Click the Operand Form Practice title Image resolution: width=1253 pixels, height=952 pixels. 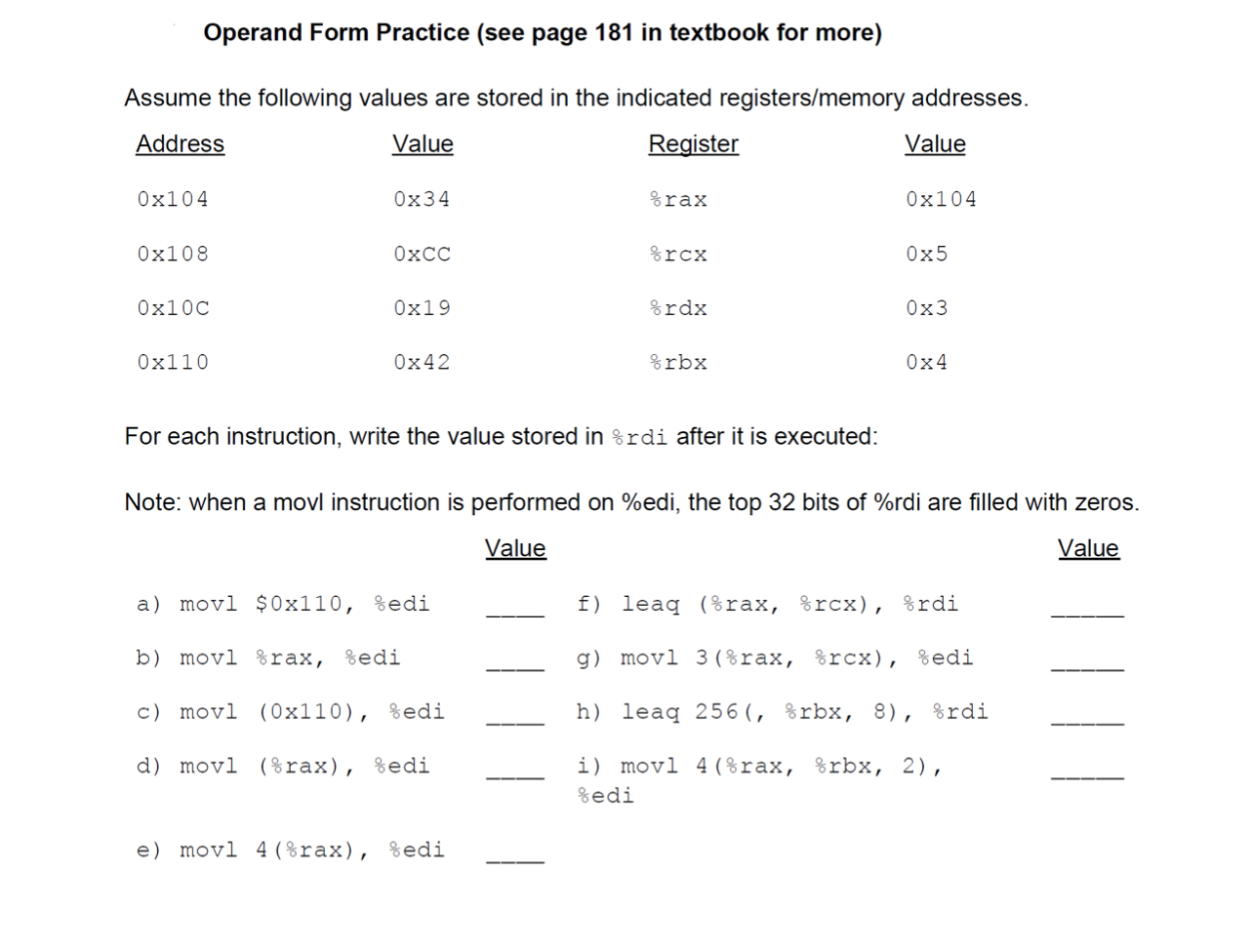543,32
